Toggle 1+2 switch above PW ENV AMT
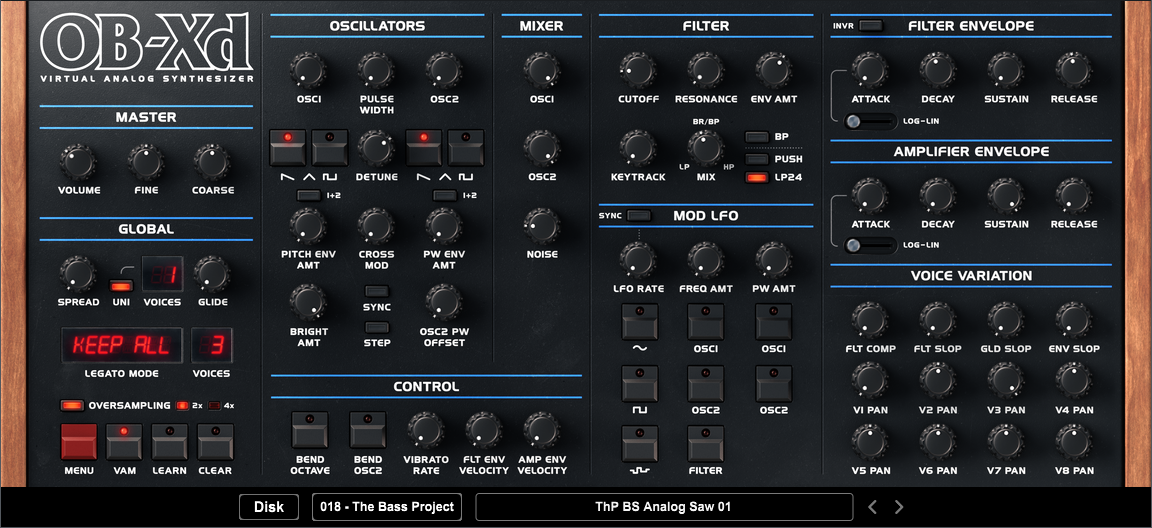This screenshot has width=1152, height=528. click(x=445, y=195)
